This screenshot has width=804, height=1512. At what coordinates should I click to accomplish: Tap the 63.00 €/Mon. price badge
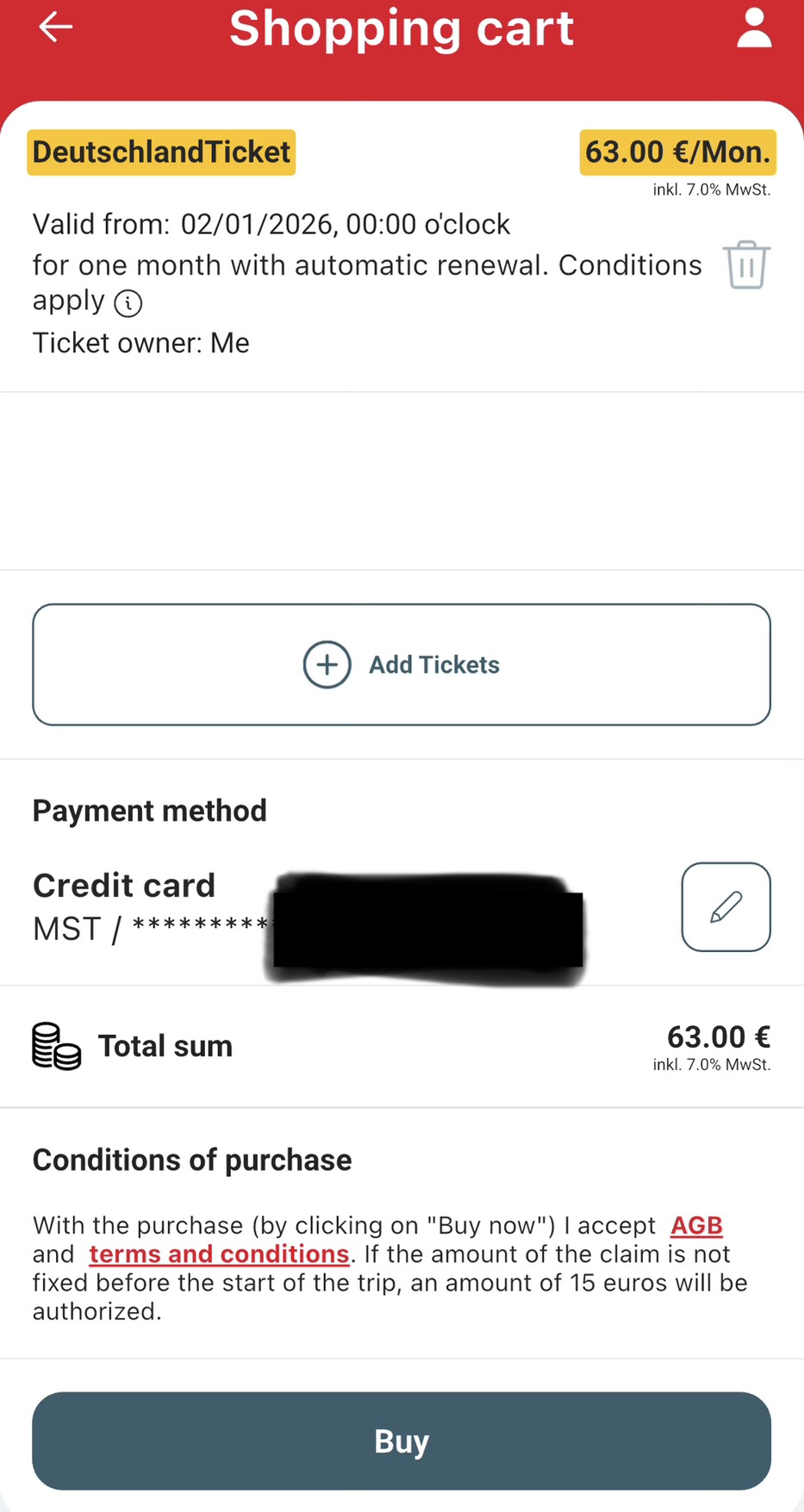tap(677, 152)
